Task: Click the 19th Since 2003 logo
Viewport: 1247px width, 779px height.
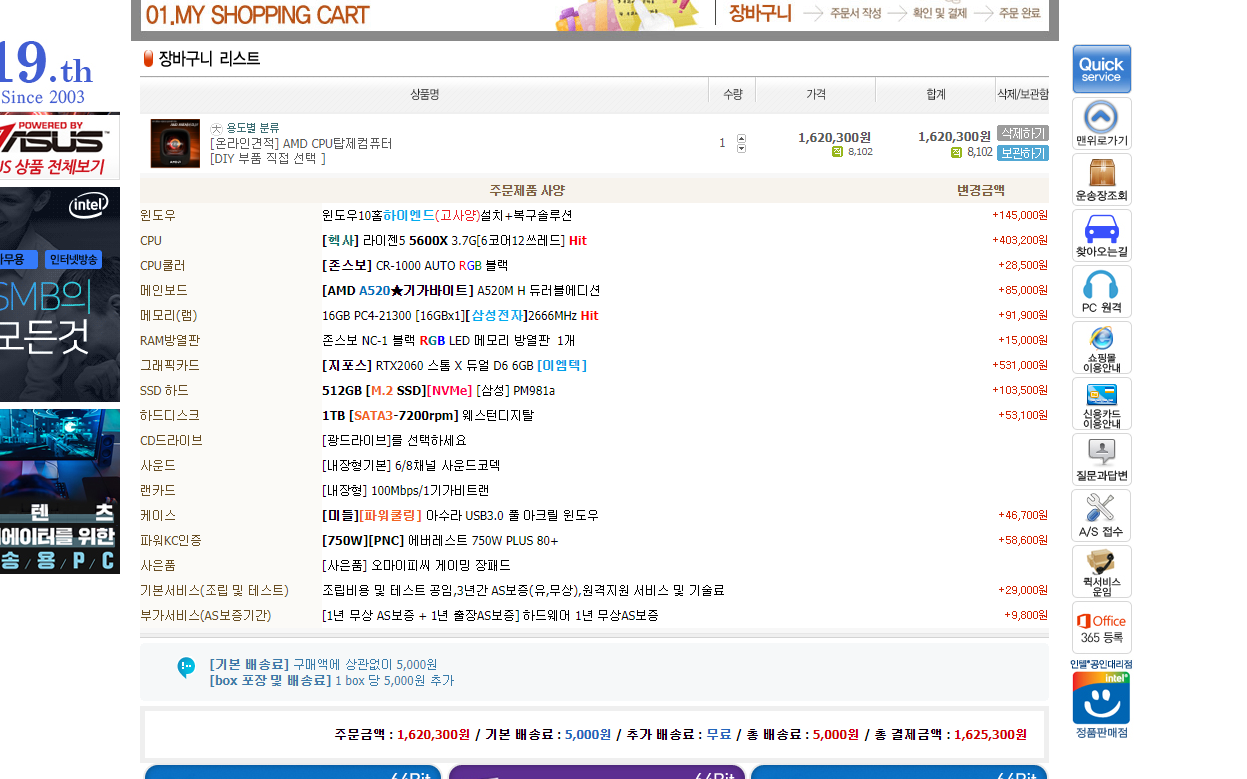Action: pos(46,72)
